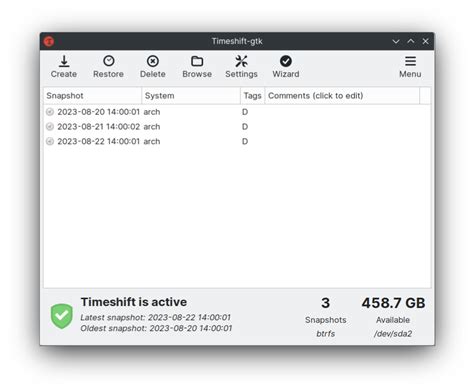The image size is (474, 392).
Task: Click arch in the 2023-08-22 row
Action: [x=152, y=141]
